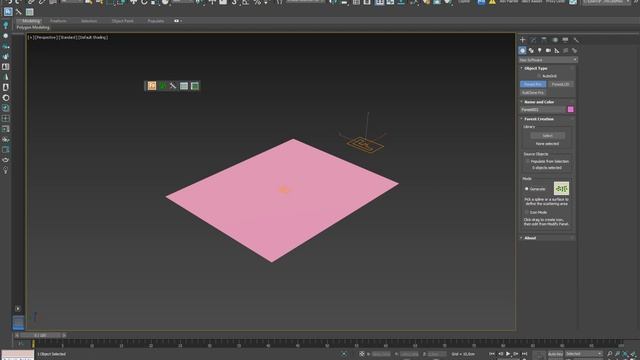The height and width of the screenshot is (360, 640).
Task: Open the ribbon options dropdown arrow
Action: pyautogui.click(x=181, y=21)
